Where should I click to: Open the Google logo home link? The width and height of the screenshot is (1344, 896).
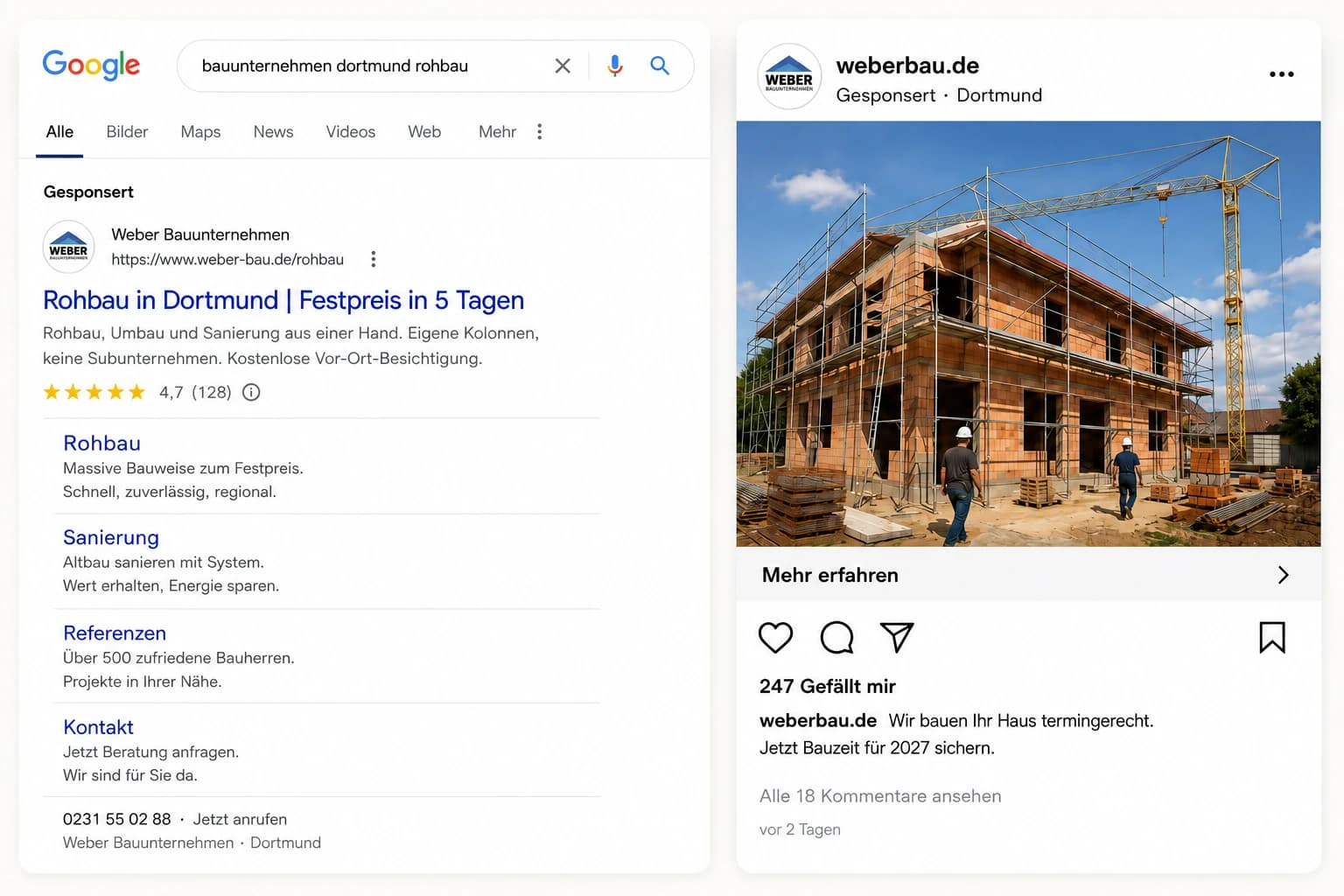(91, 66)
